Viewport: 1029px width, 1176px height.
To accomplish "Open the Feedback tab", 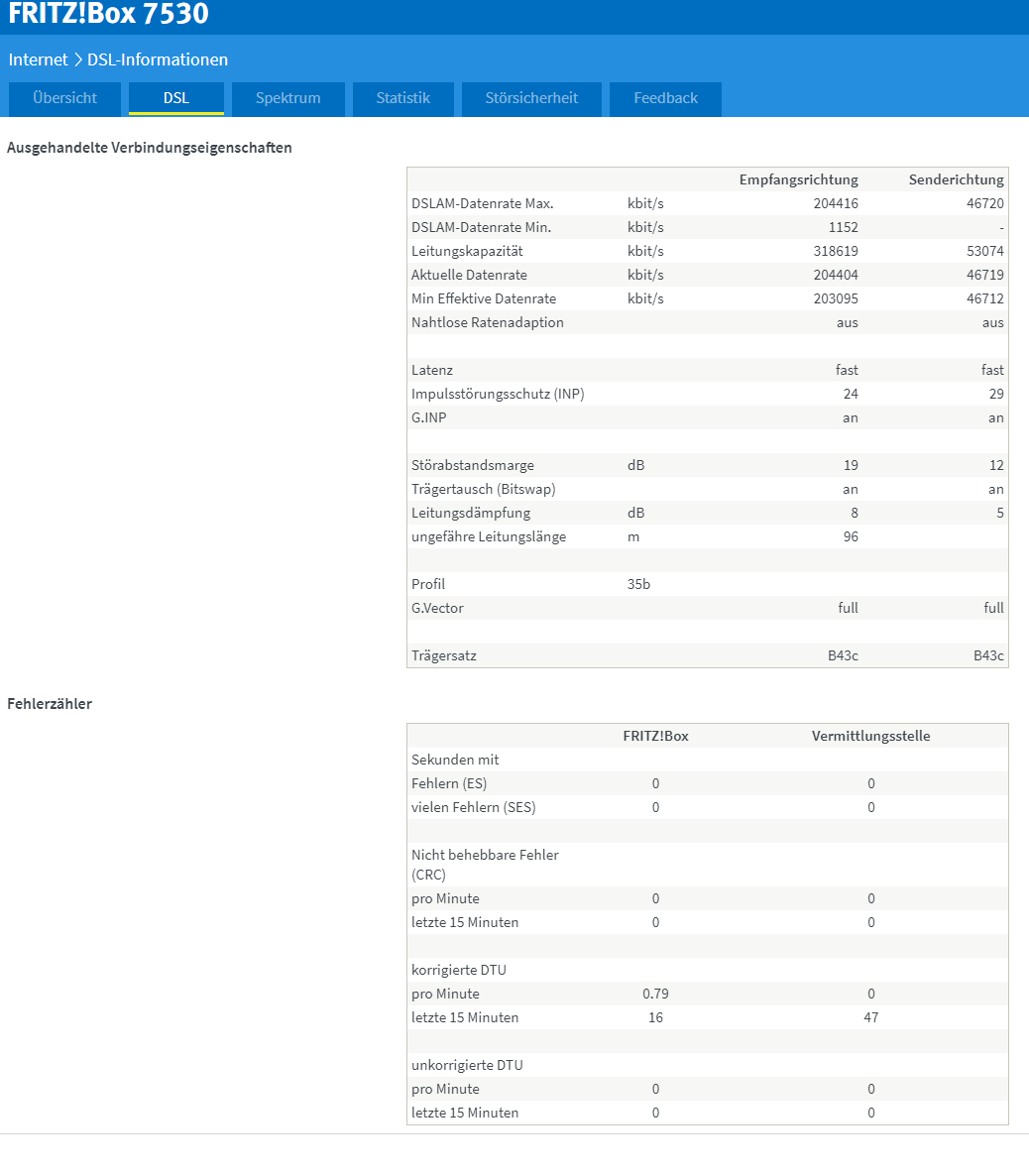I will [x=665, y=98].
